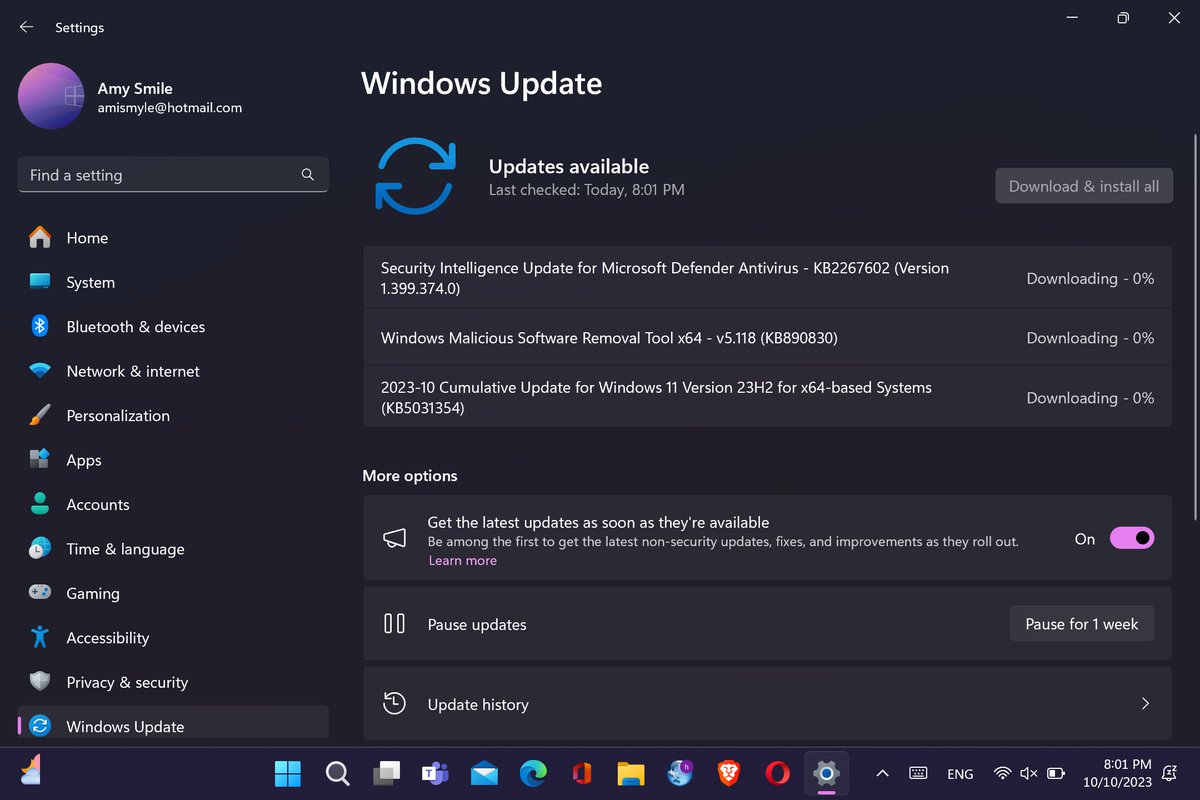The width and height of the screenshot is (1200, 800).
Task: Click the weather widget on the taskbar
Action: tap(29, 771)
